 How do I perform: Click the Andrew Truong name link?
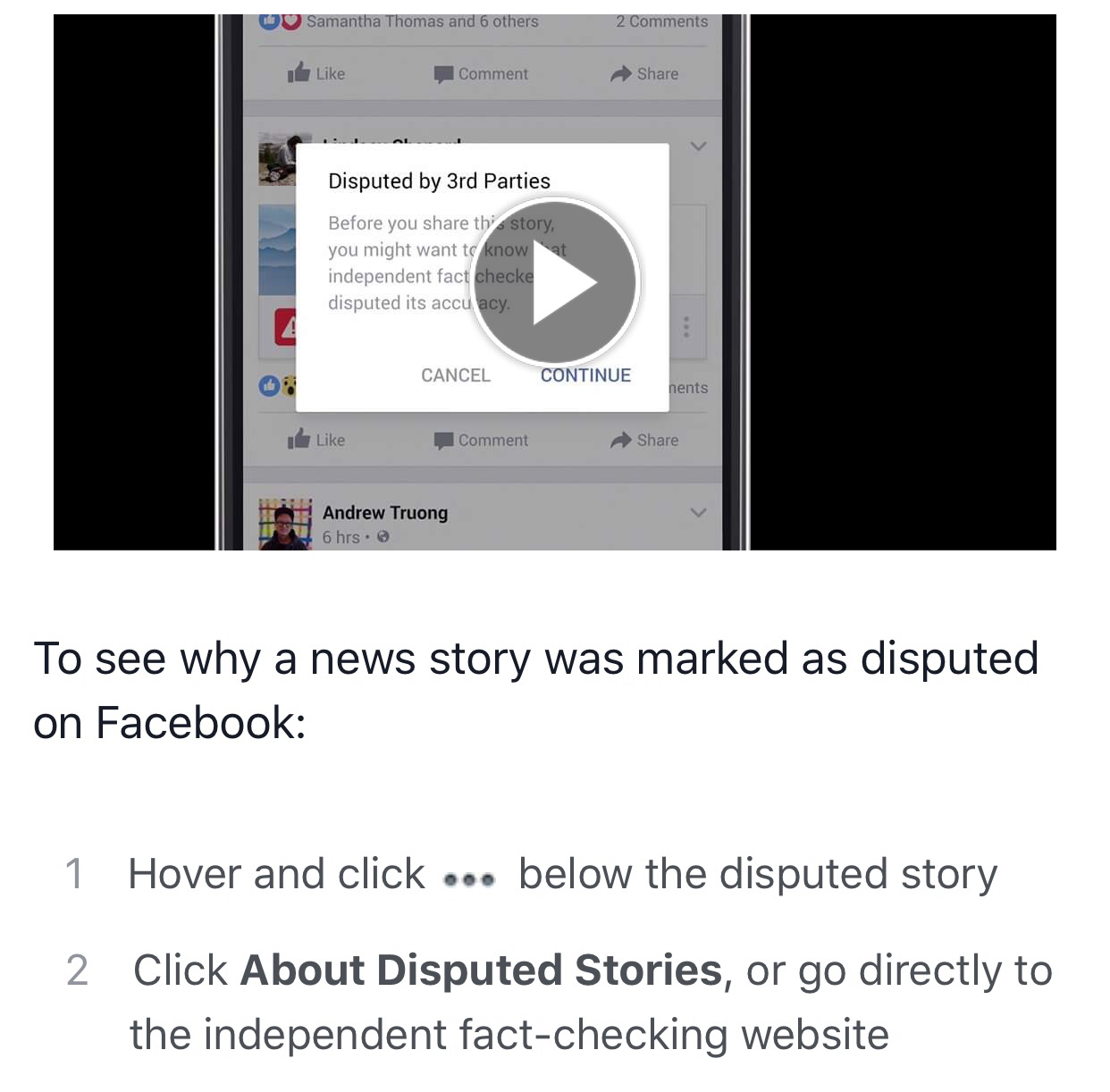pyautogui.click(x=385, y=512)
